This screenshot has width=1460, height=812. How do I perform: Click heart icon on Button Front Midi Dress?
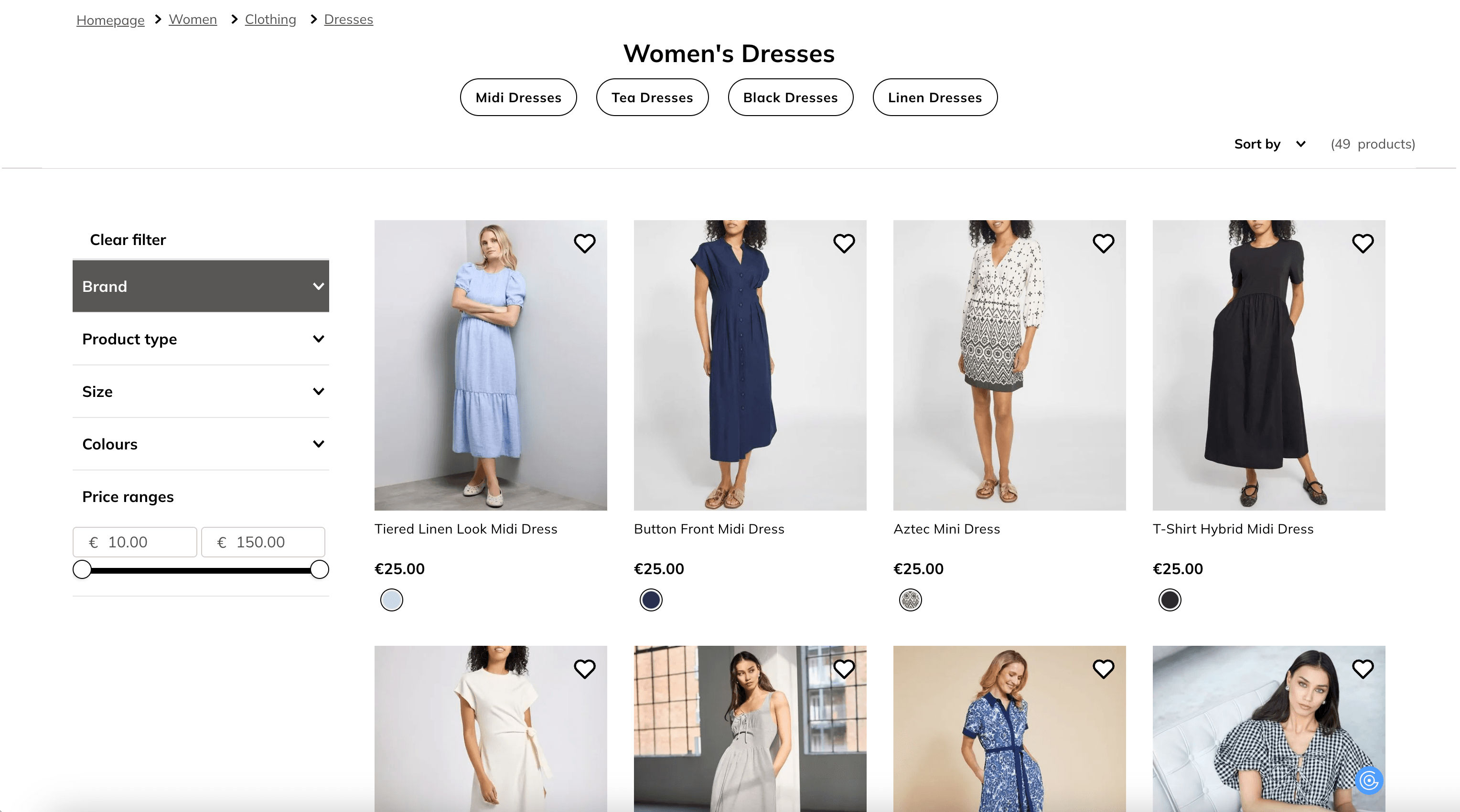point(844,244)
